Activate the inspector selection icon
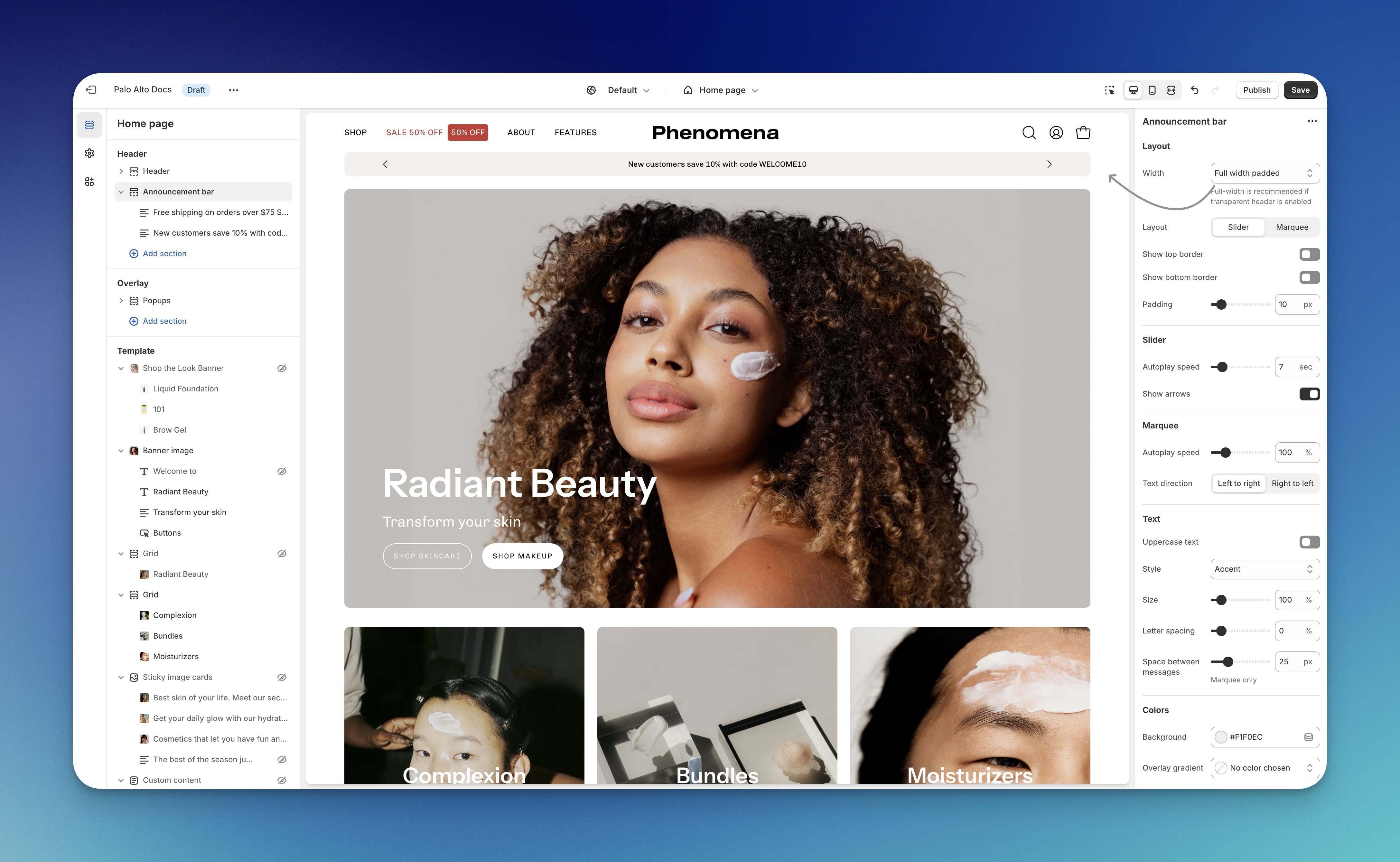The width and height of the screenshot is (1400, 862). (x=1109, y=90)
